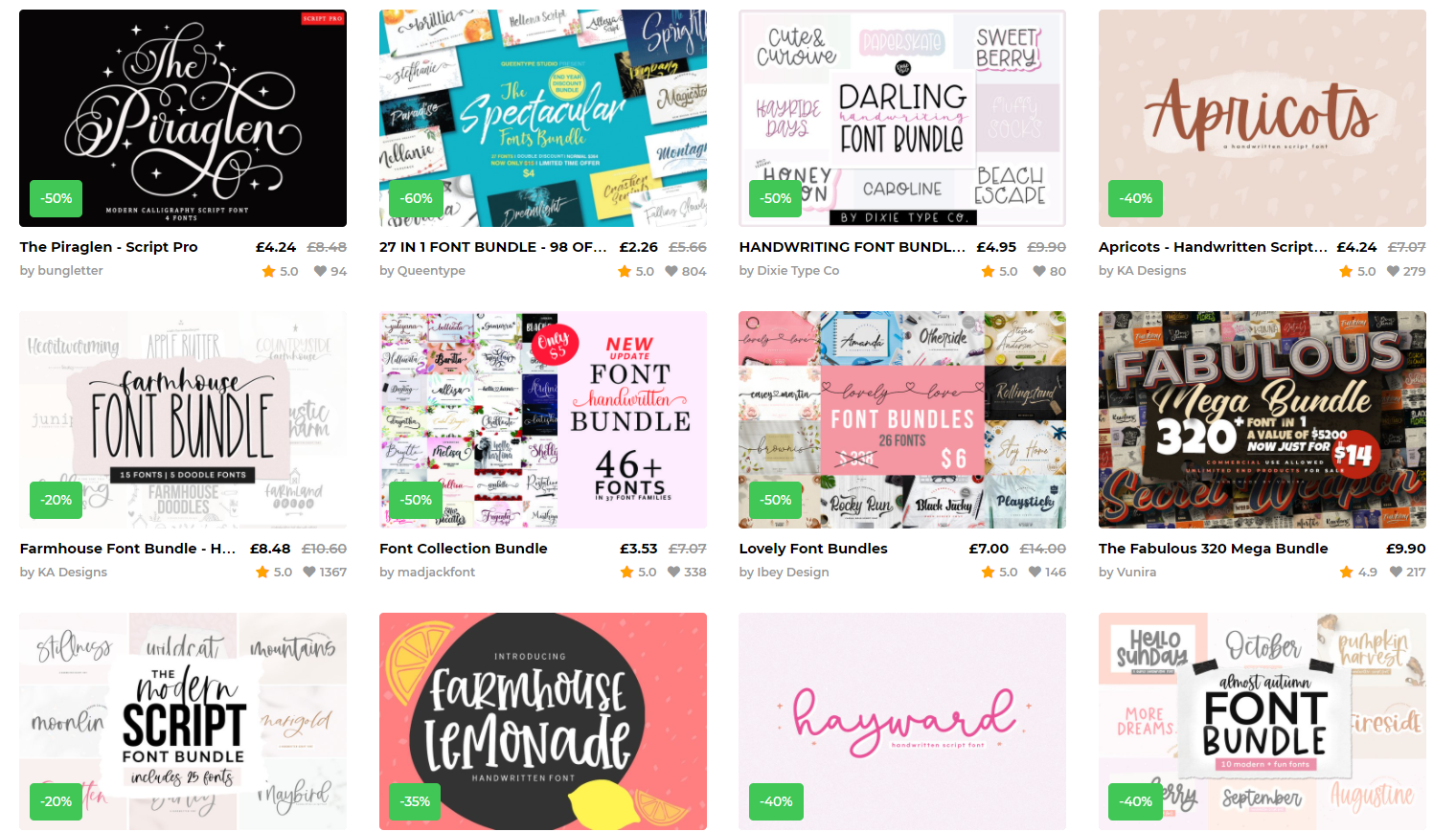Select the hayward script font preview image

pos(902,721)
